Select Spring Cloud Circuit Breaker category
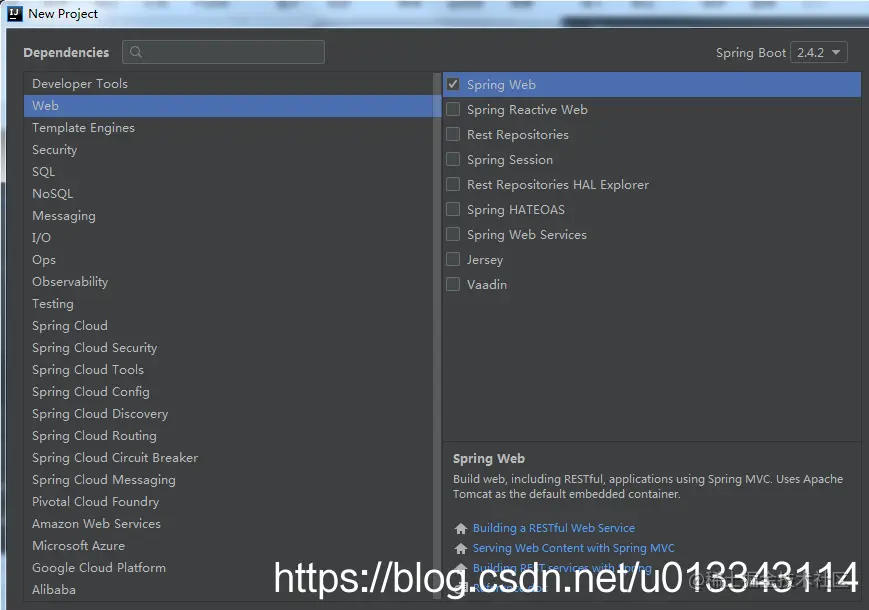Image resolution: width=869 pixels, height=610 pixels. coord(229,458)
